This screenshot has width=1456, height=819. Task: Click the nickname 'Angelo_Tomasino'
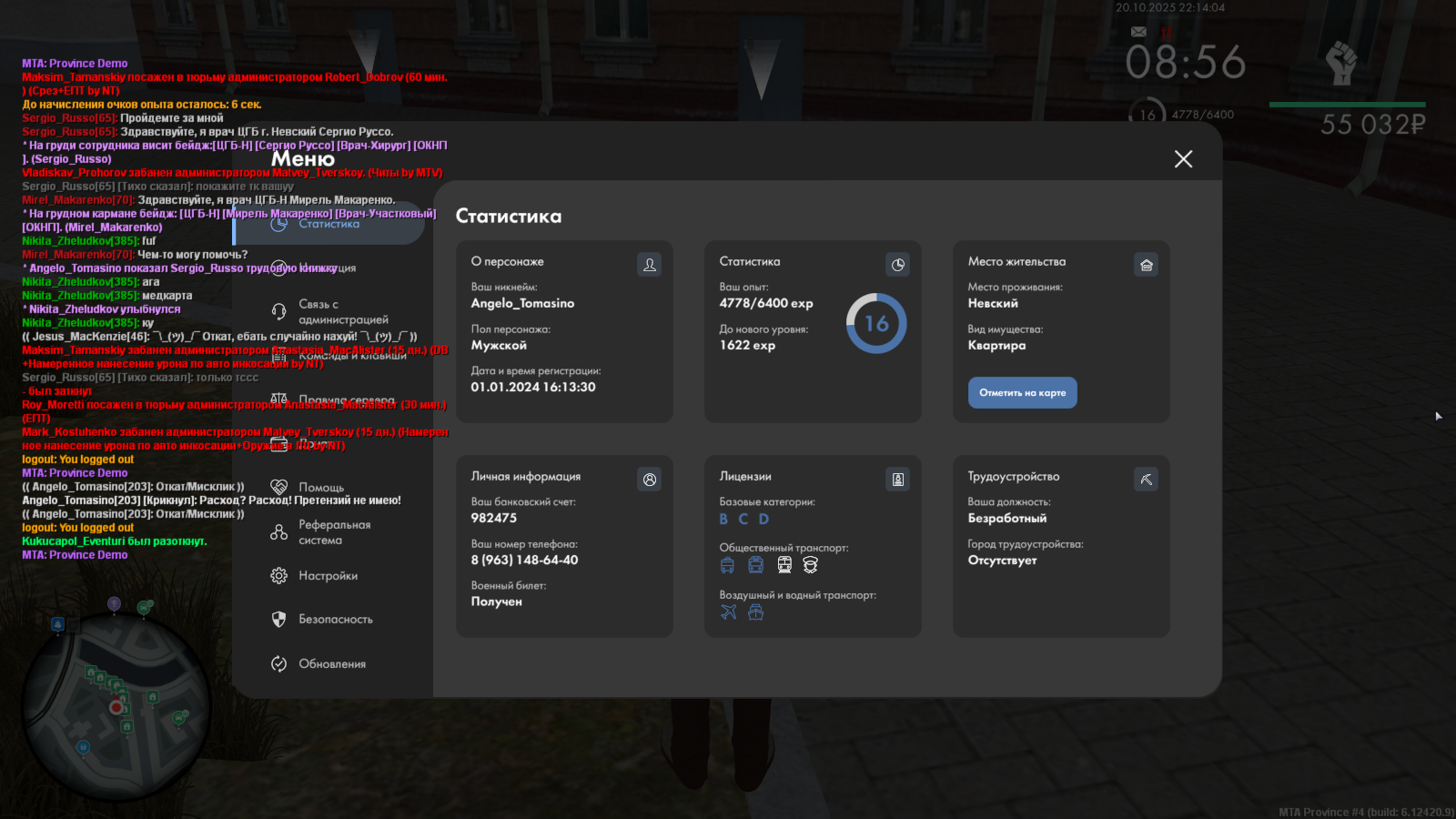click(x=522, y=303)
